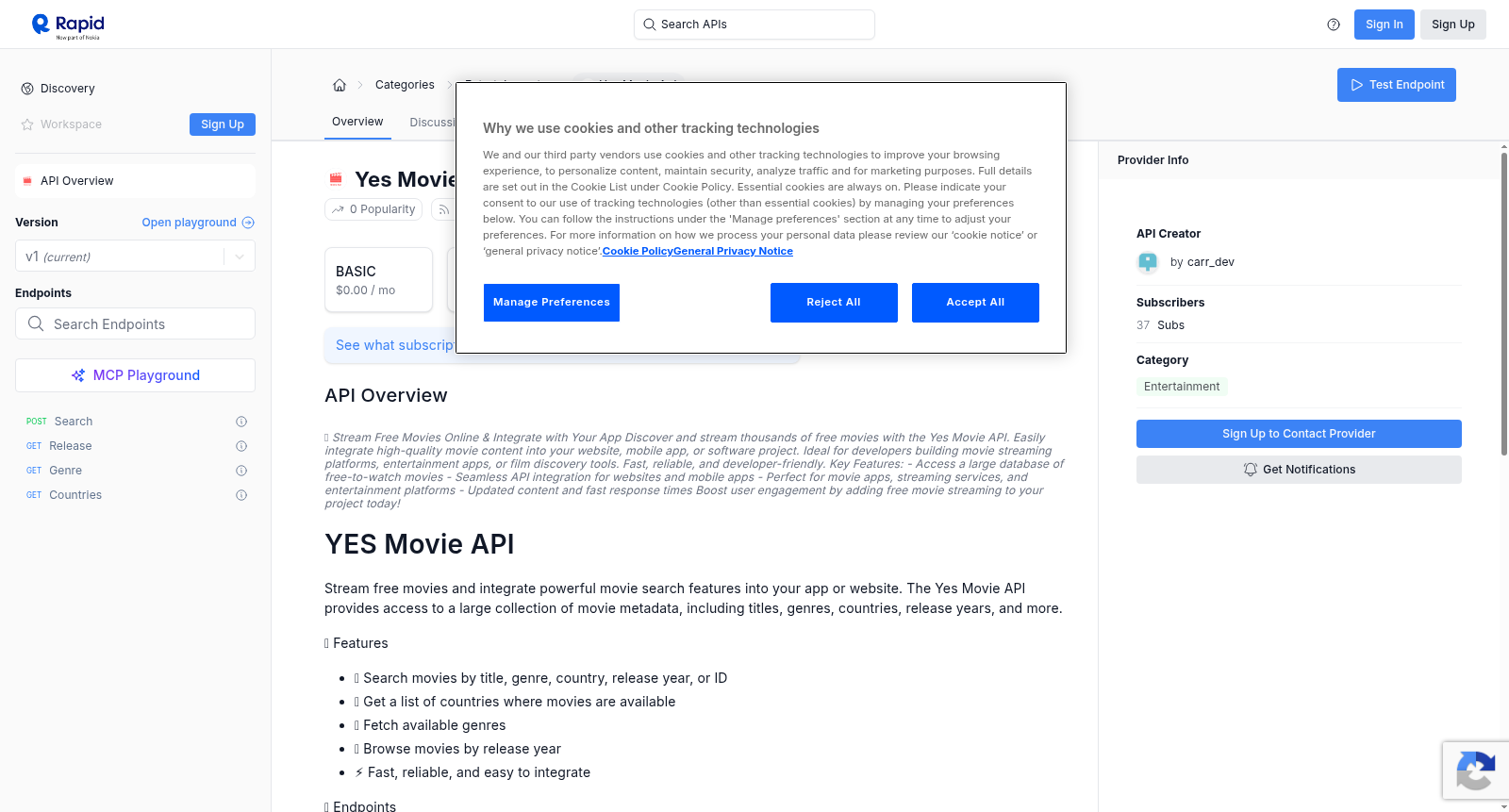Image resolution: width=1509 pixels, height=812 pixels.
Task: Click the YES Movie API heading
Action: tap(420, 544)
